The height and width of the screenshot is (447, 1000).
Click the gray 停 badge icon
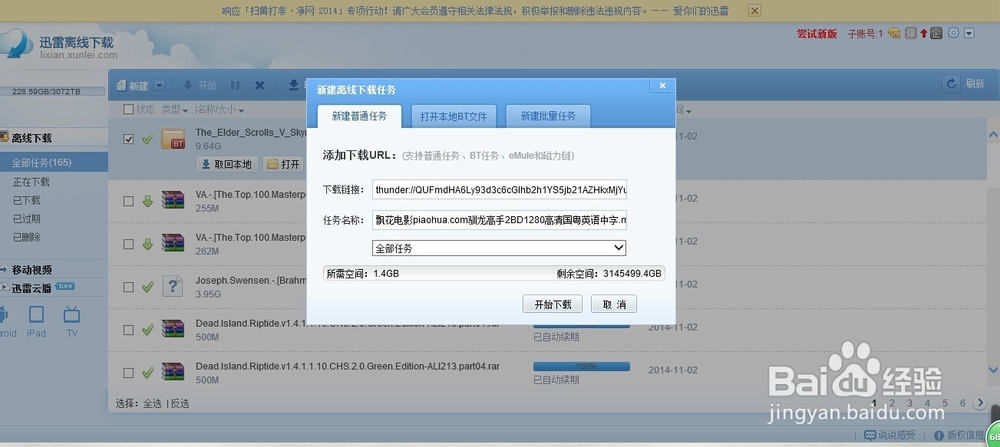coord(911,33)
